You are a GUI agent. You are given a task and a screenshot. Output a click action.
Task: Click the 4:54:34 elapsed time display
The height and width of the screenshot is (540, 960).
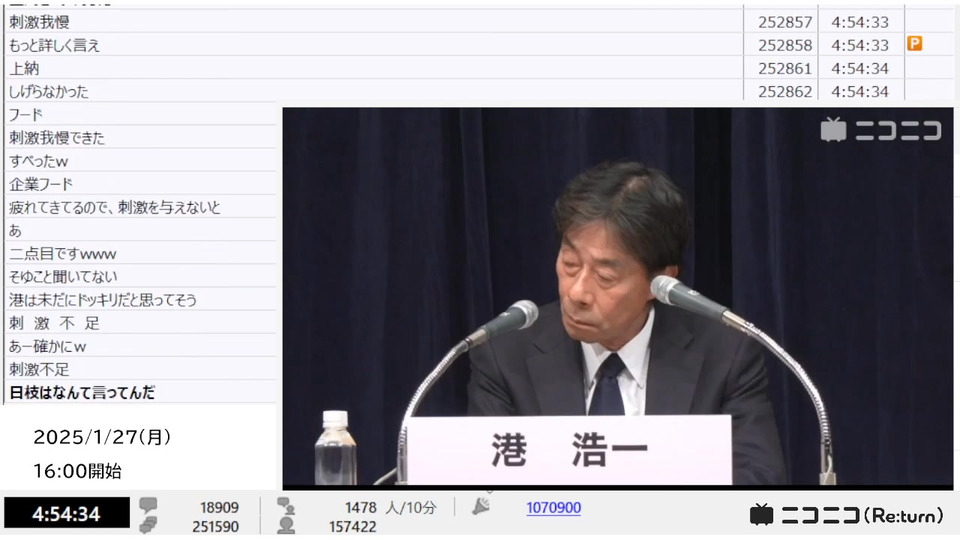click(67, 513)
